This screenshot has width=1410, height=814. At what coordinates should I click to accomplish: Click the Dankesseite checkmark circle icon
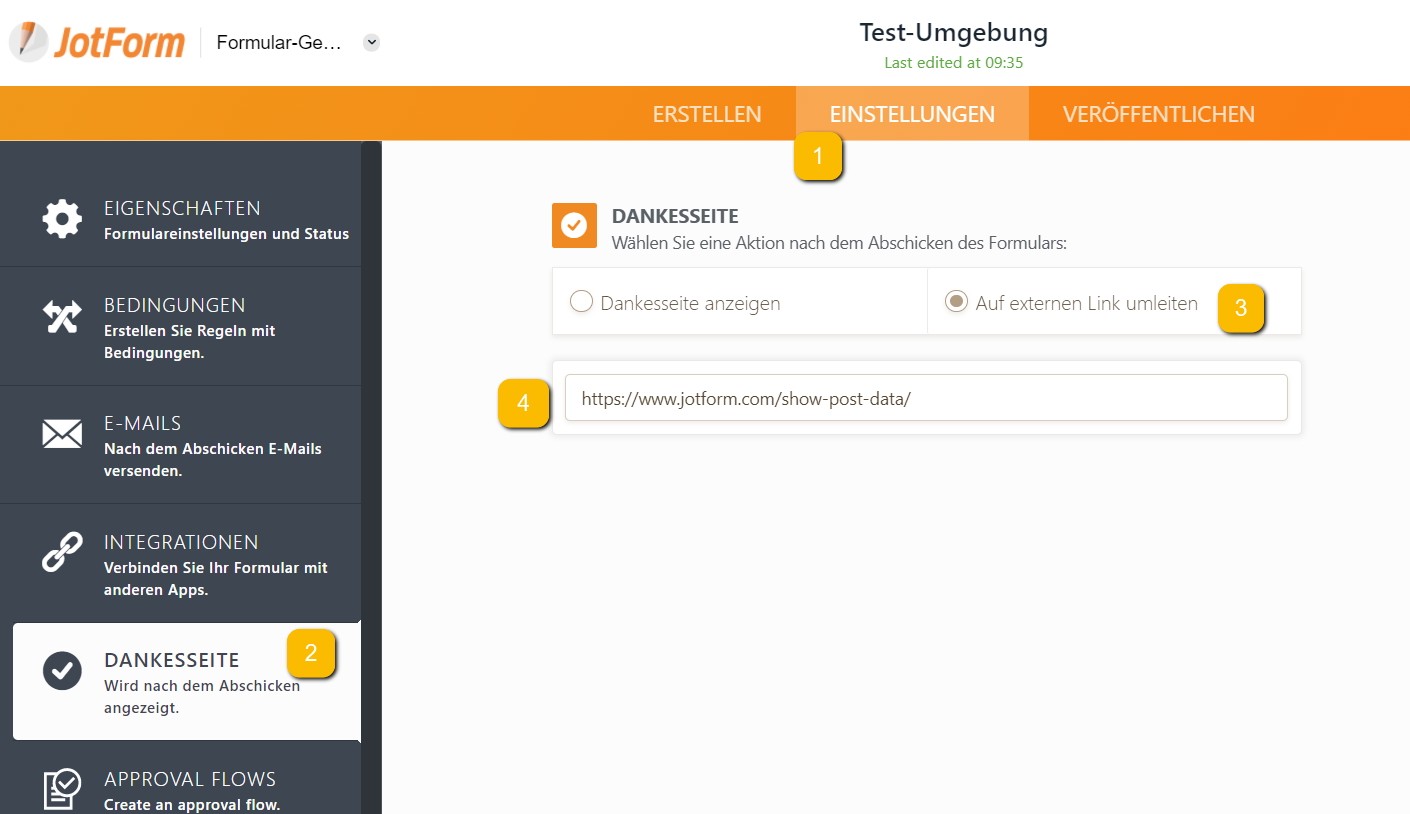(x=62, y=670)
